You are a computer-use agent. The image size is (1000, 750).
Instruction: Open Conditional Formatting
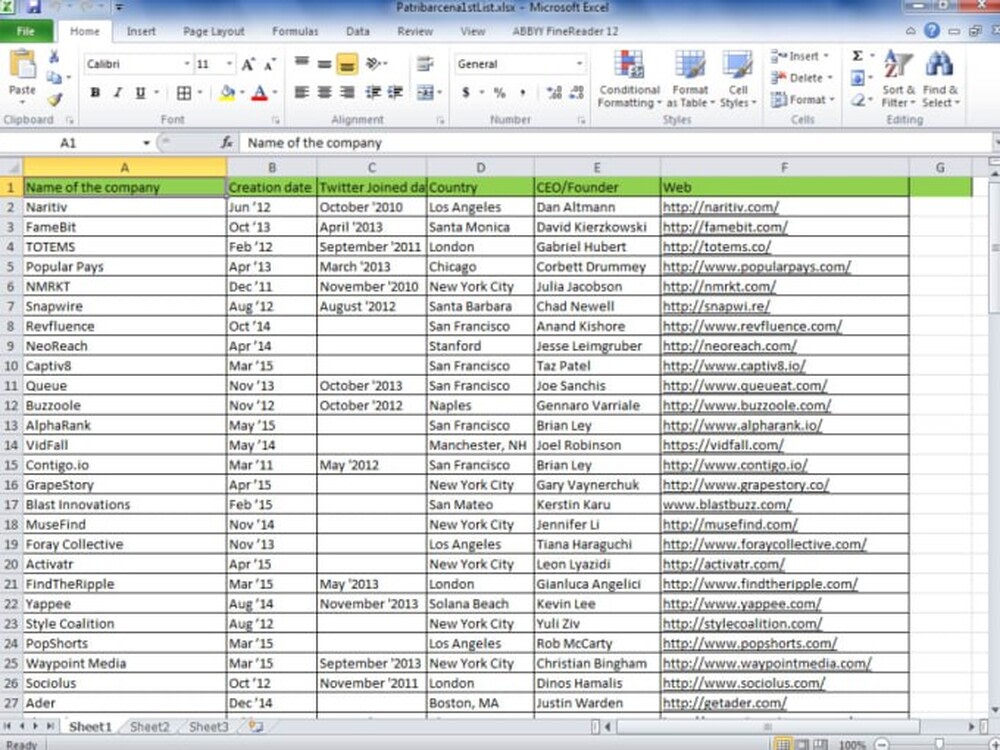pos(629,79)
